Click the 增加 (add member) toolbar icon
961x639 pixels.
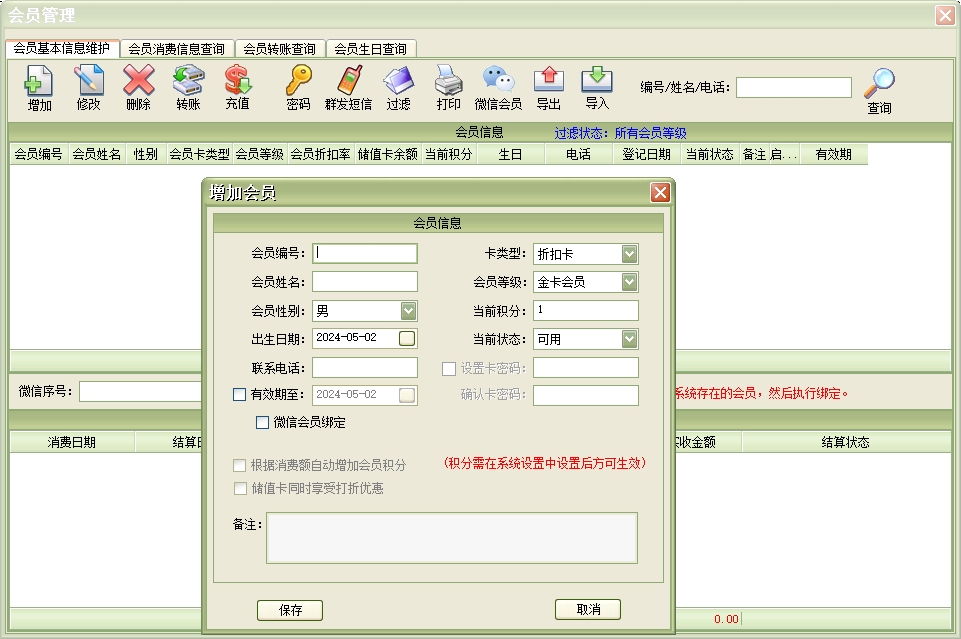pyautogui.click(x=39, y=82)
